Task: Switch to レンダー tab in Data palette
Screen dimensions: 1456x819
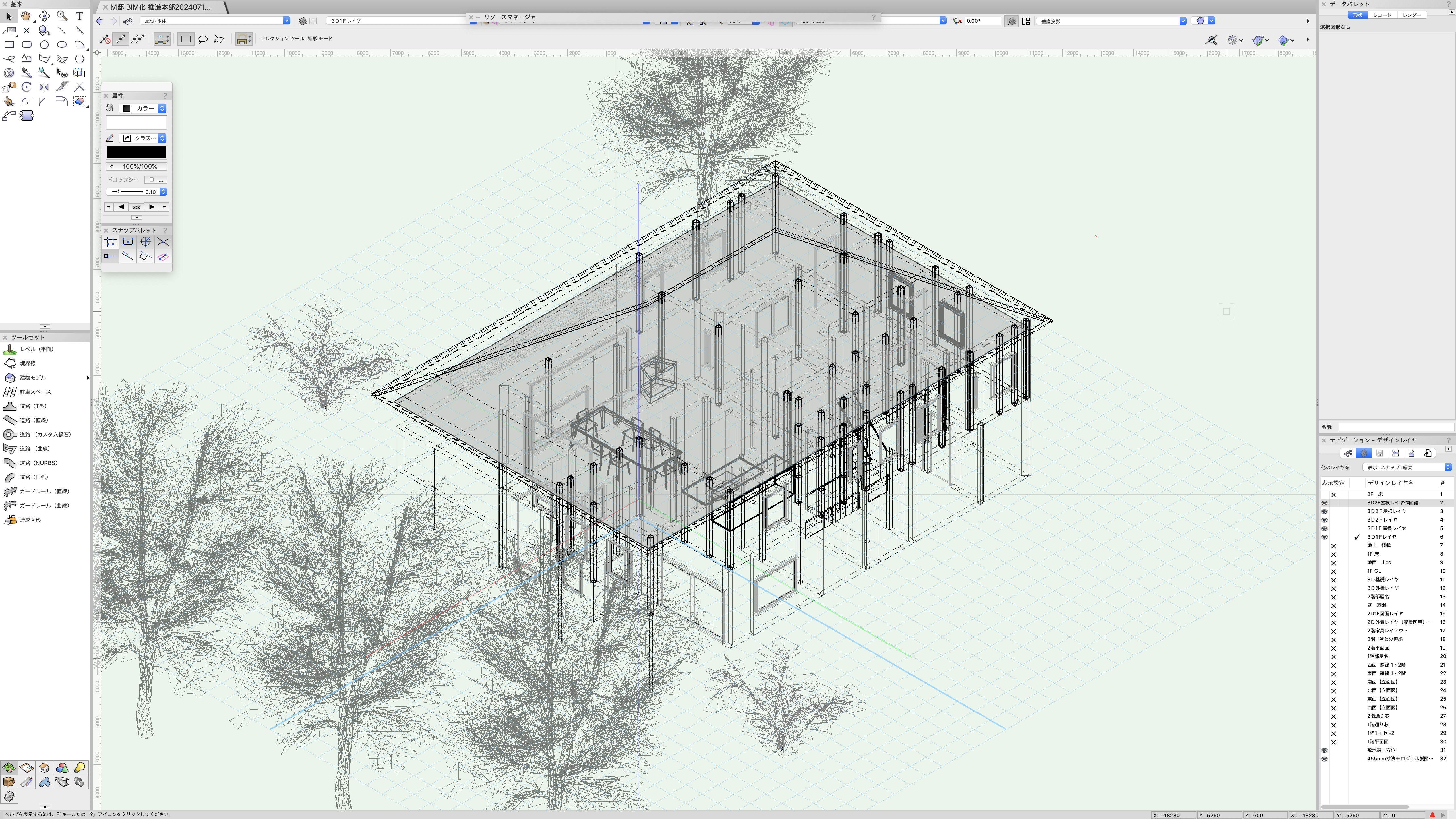Action: [1411, 15]
